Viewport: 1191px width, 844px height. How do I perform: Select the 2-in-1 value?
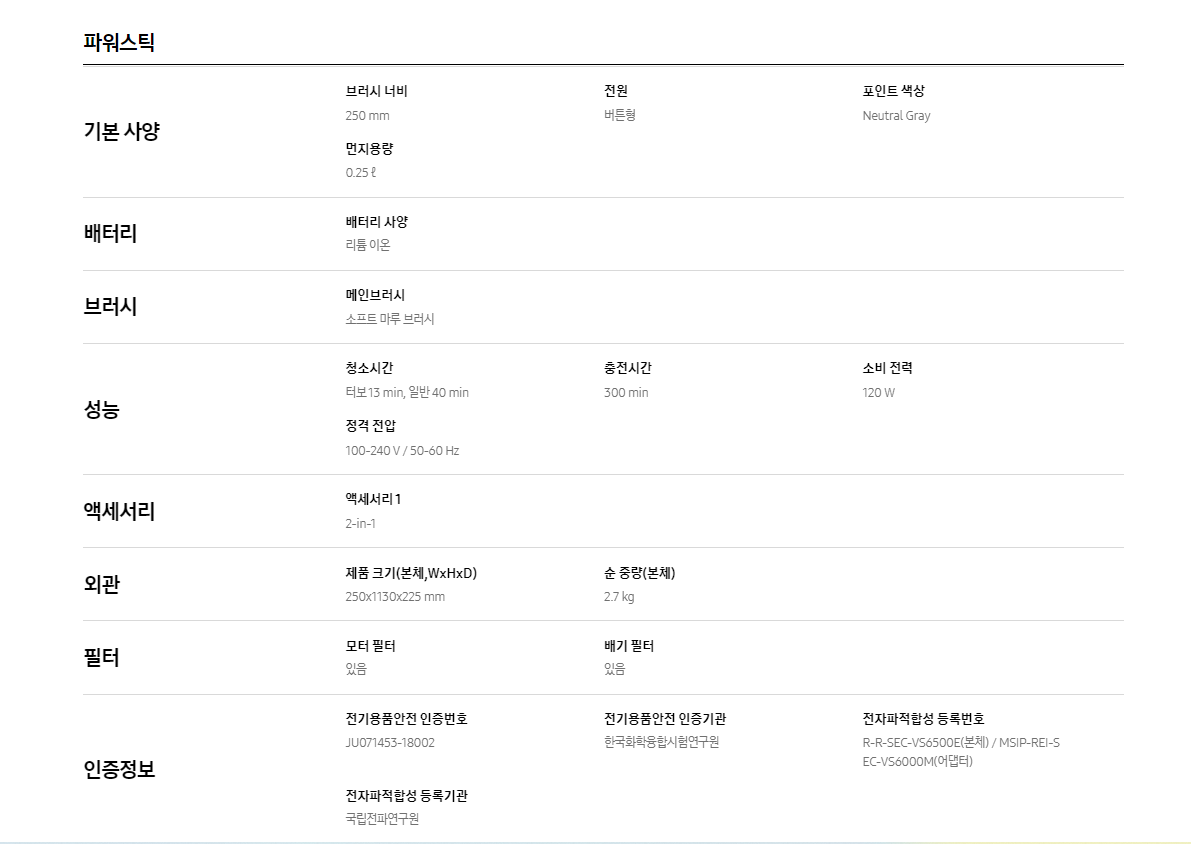click(x=361, y=523)
